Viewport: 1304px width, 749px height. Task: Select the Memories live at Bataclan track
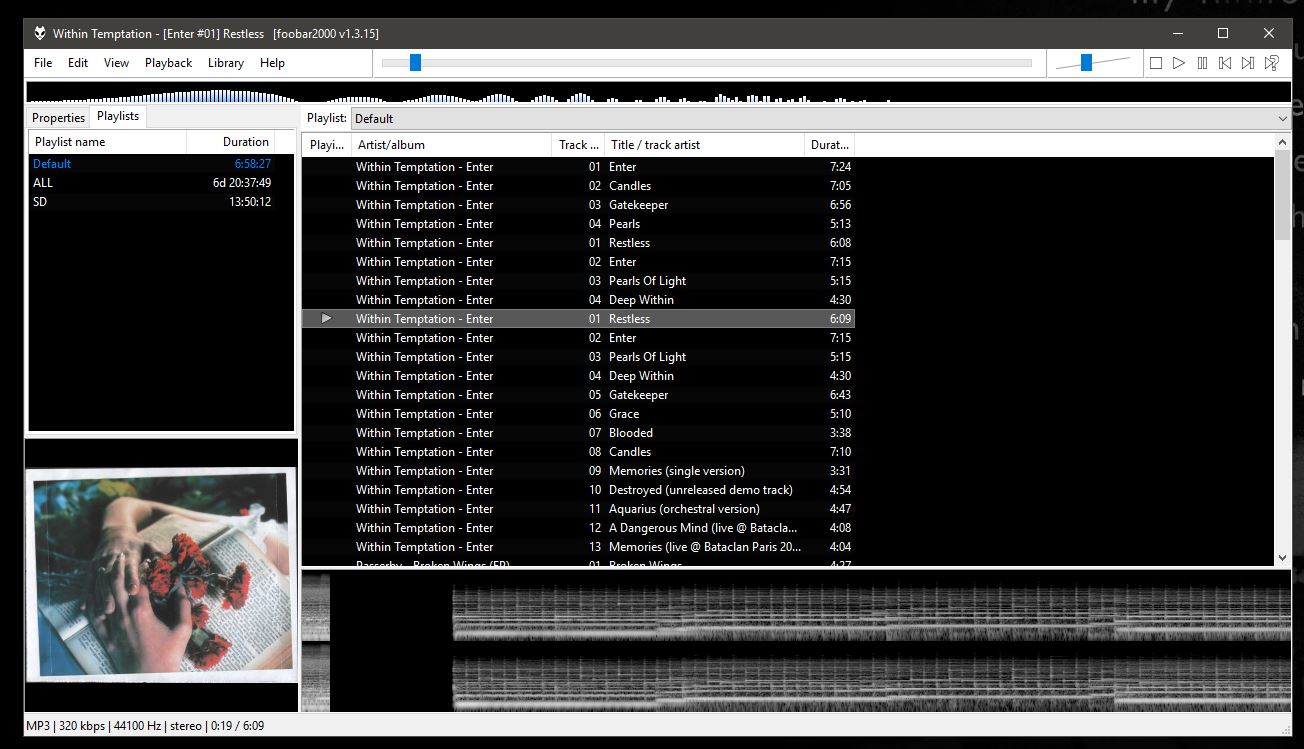tap(578, 547)
